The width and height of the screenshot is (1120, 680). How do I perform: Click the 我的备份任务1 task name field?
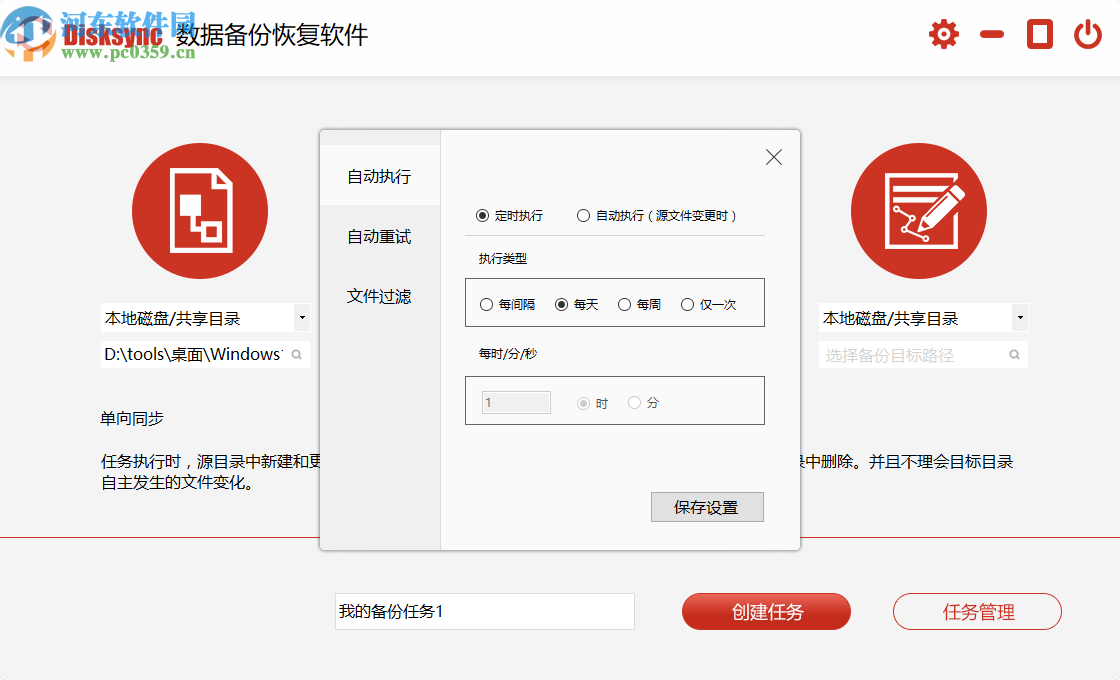(x=484, y=611)
